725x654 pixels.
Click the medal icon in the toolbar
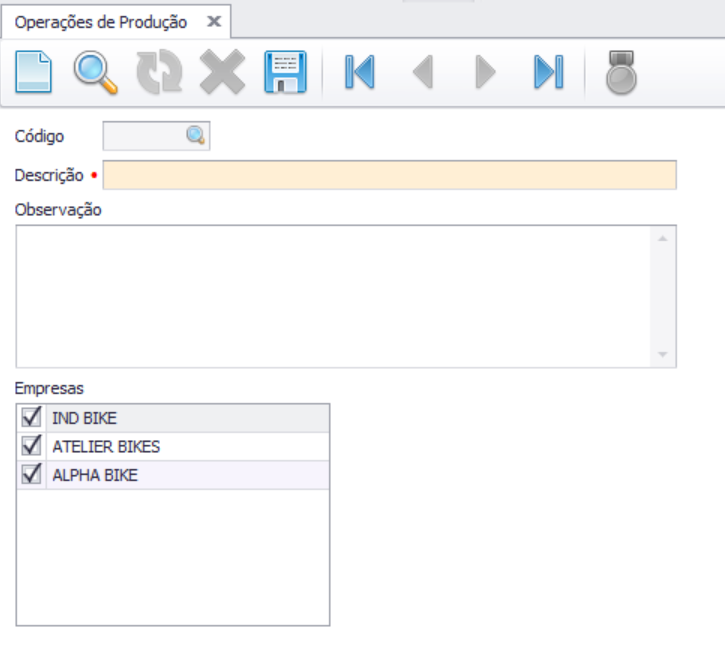(x=621, y=73)
